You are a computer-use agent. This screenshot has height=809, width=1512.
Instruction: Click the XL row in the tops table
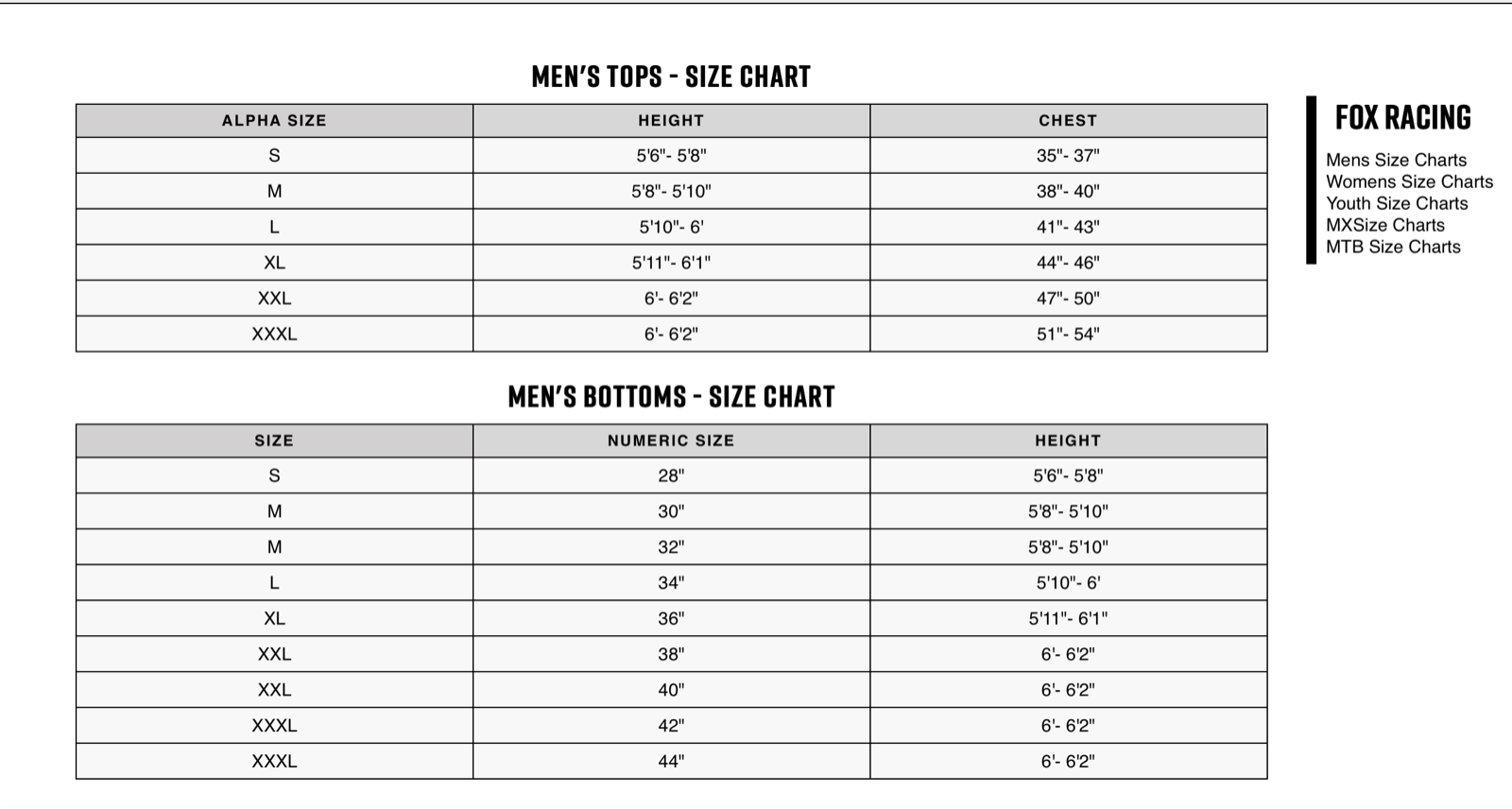671,263
